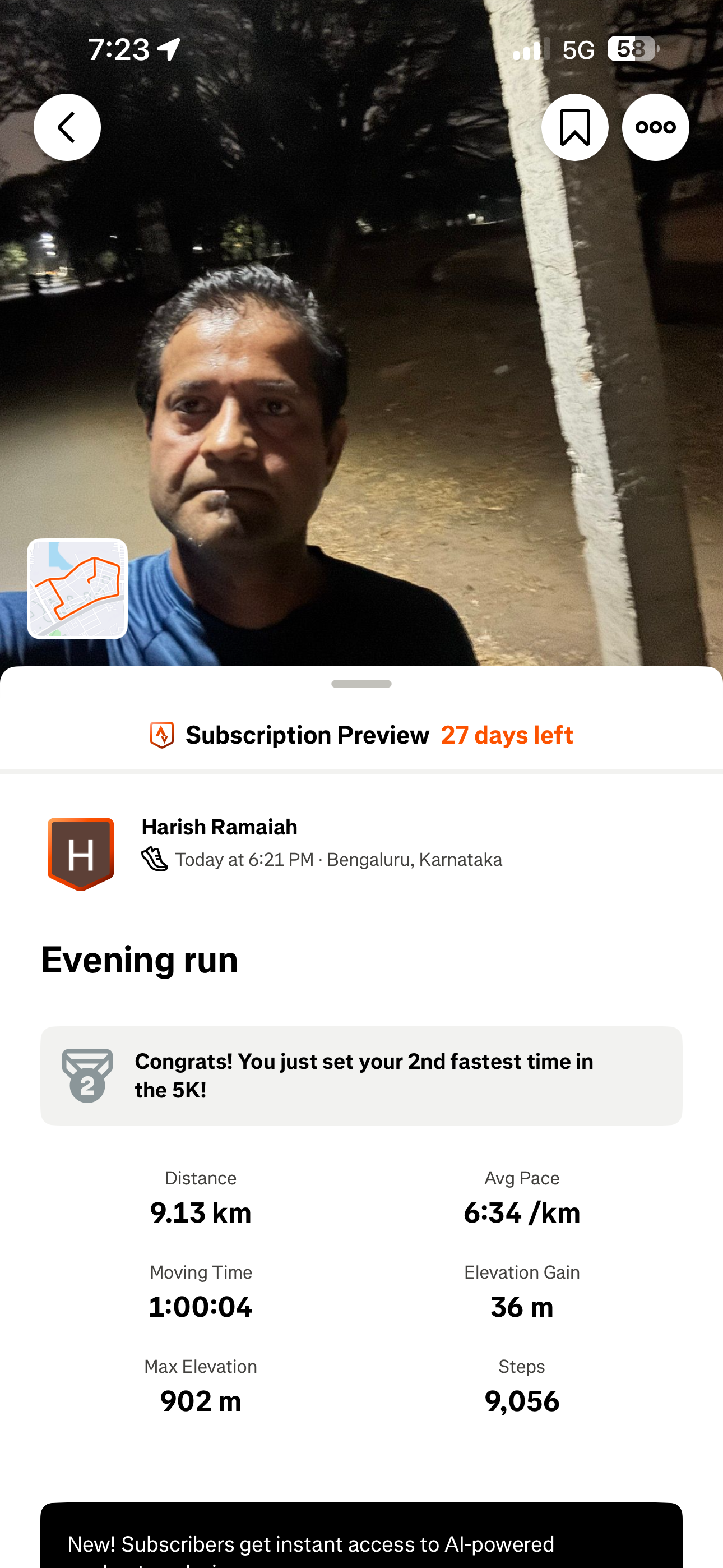Tap the Steps 9,056 stat

(x=522, y=1387)
